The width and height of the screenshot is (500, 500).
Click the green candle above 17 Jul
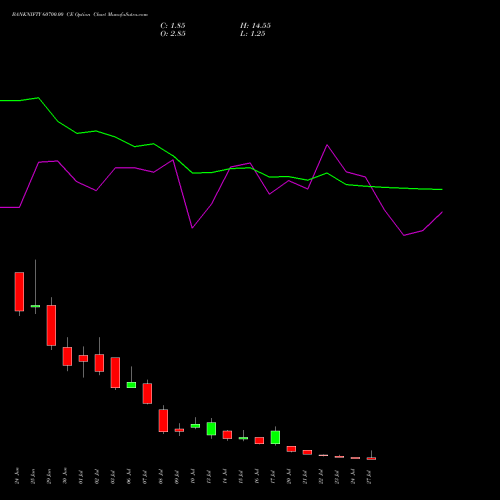275,437
